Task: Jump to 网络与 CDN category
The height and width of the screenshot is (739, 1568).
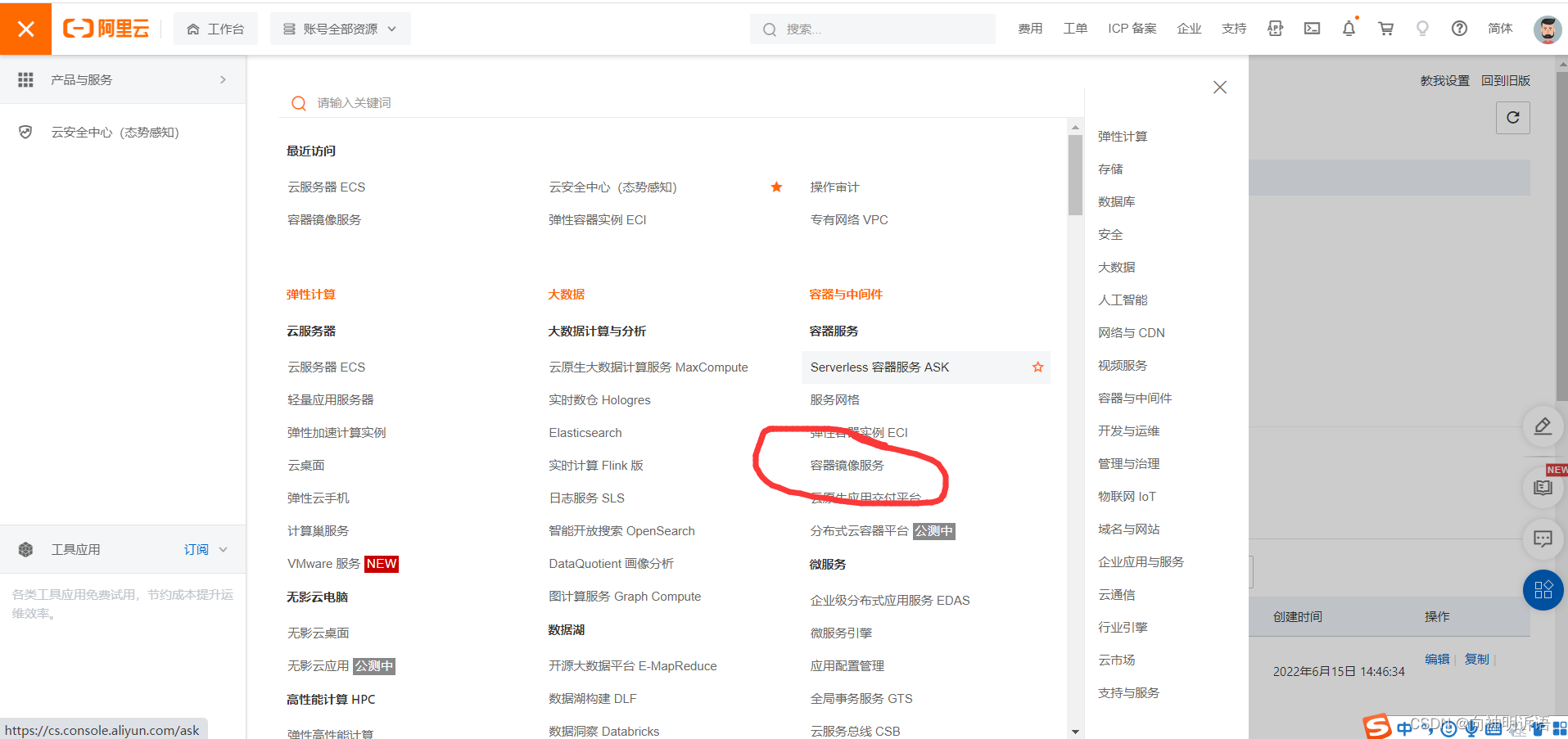Action: [1131, 332]
